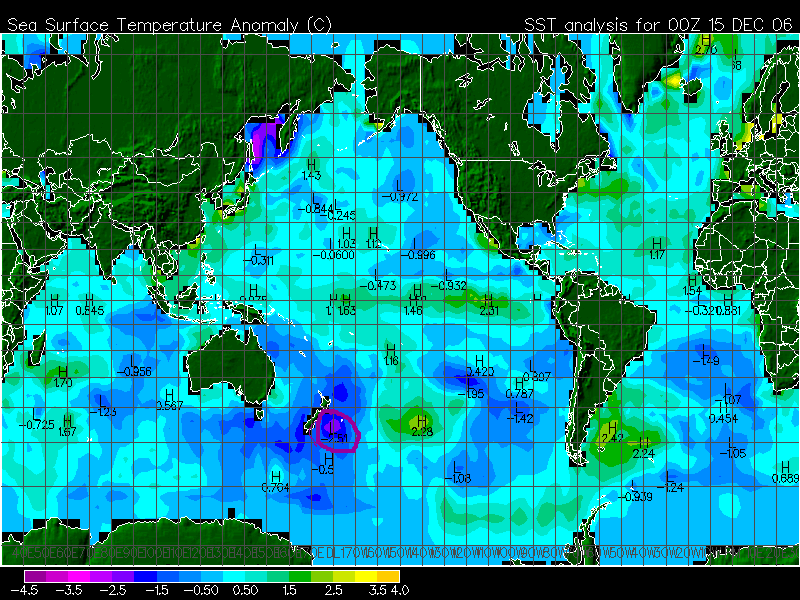Viewport: 800px width, 600px height.
Task: Click the L -0.996 anomaly label
Action: coord(418,249)
